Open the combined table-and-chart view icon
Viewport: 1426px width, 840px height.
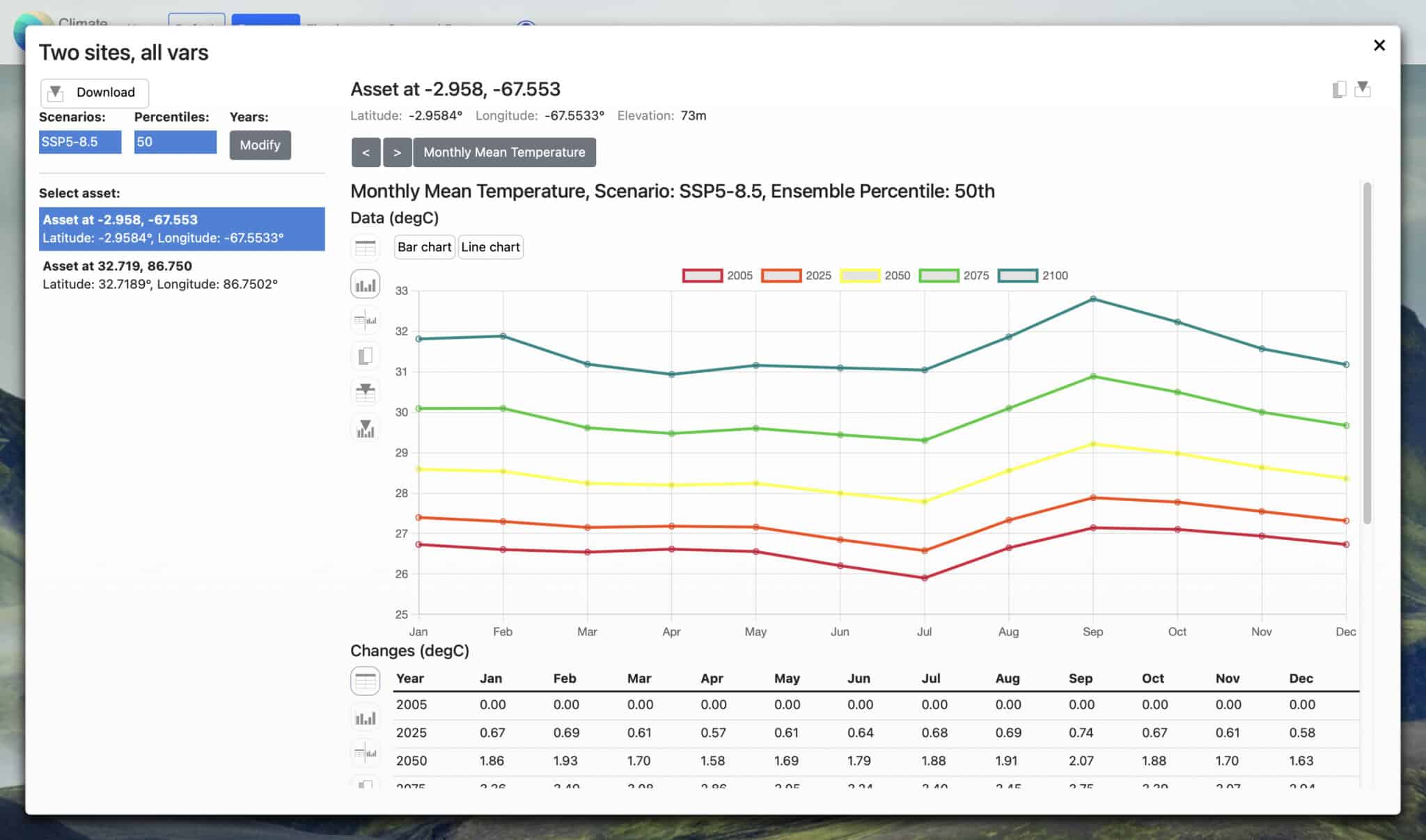point(365,320)
